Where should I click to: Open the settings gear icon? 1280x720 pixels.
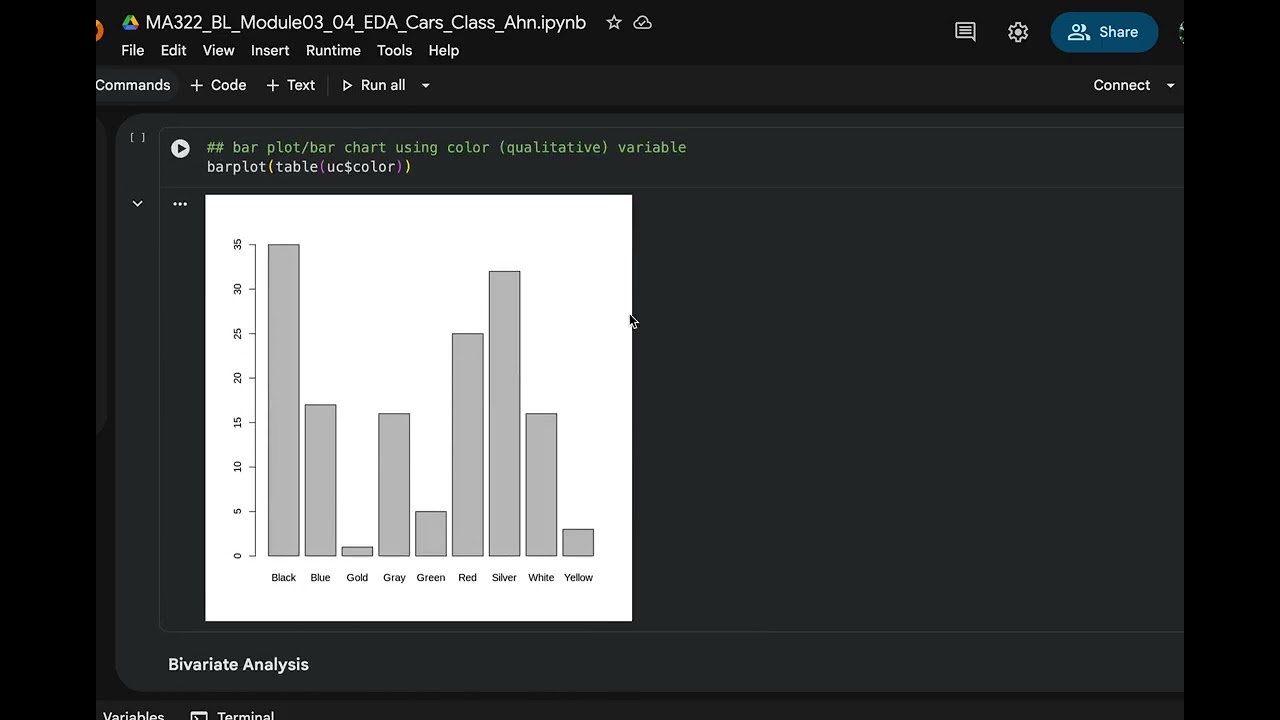(x=1018, y=32)
